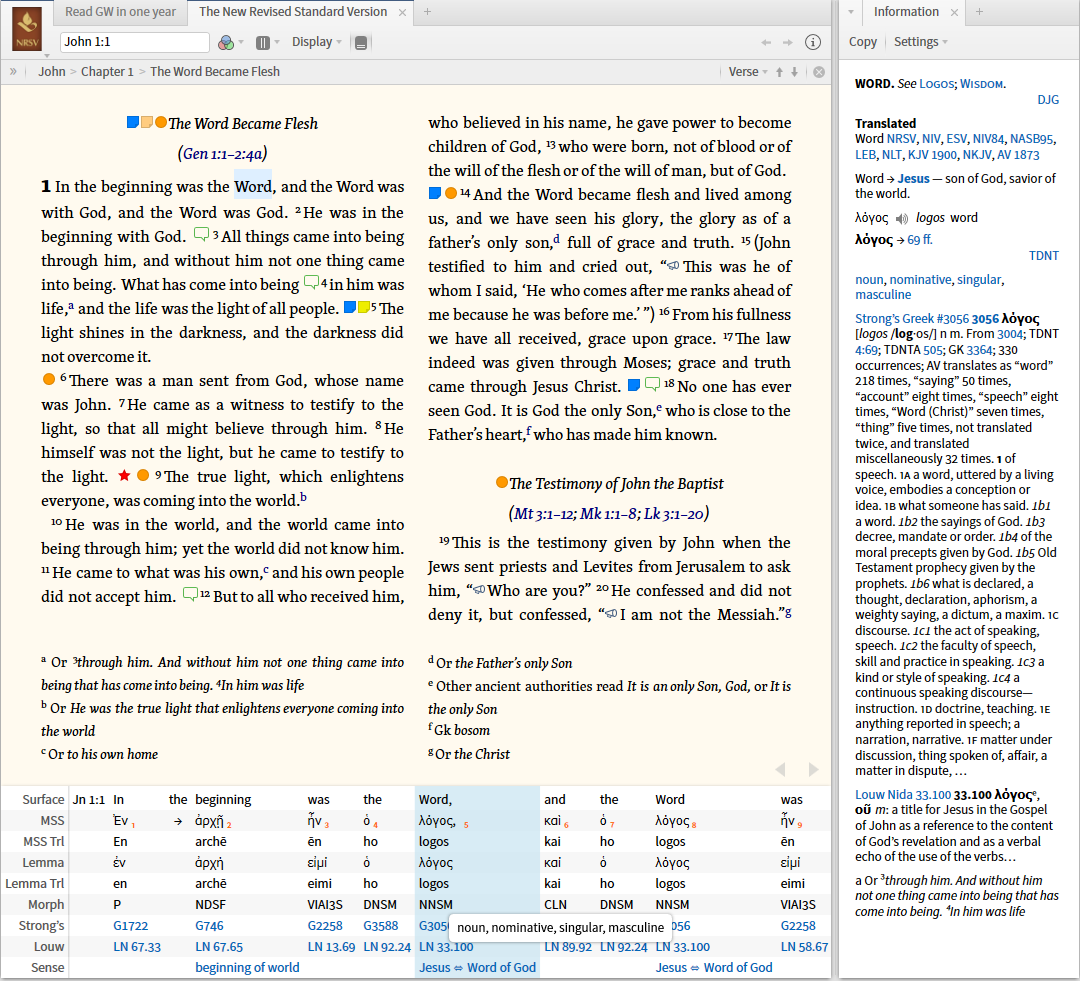Click the John breadcrumb

click(52, 72)
